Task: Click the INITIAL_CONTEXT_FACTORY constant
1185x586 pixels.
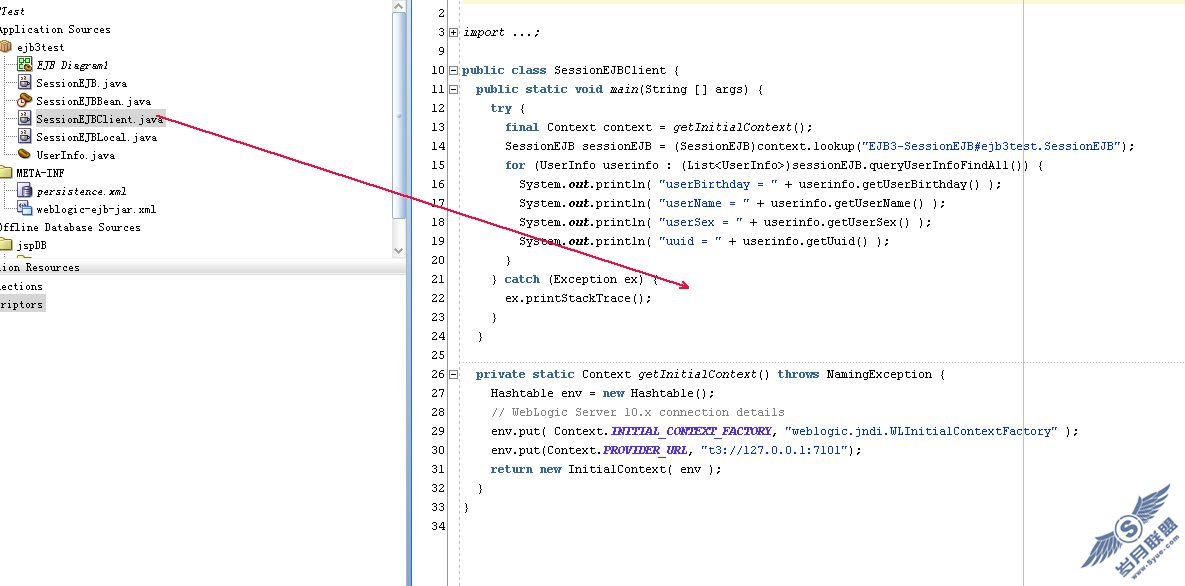Action: tap(691, 431)
